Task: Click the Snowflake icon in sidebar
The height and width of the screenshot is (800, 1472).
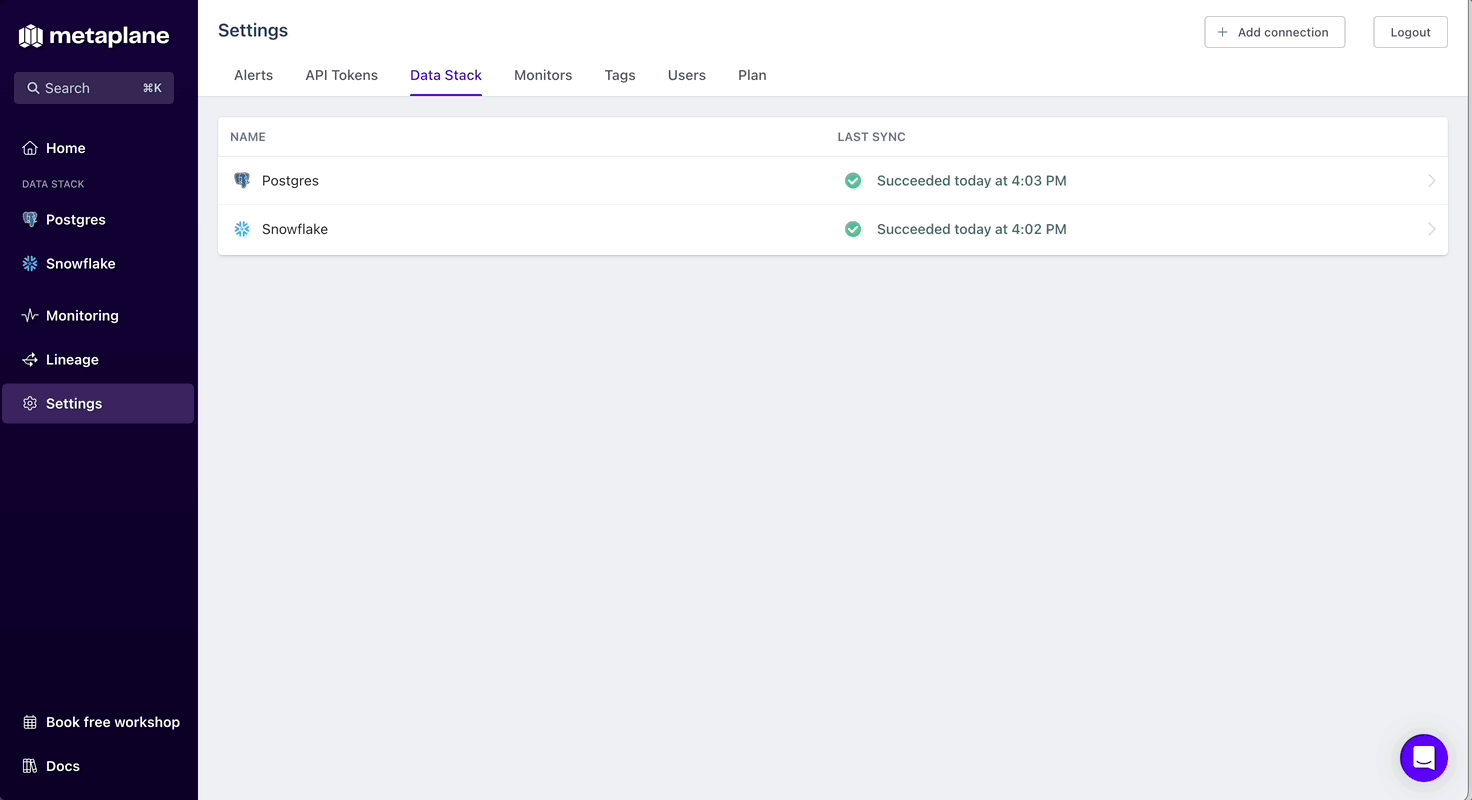Action: (x=30, y=264)
